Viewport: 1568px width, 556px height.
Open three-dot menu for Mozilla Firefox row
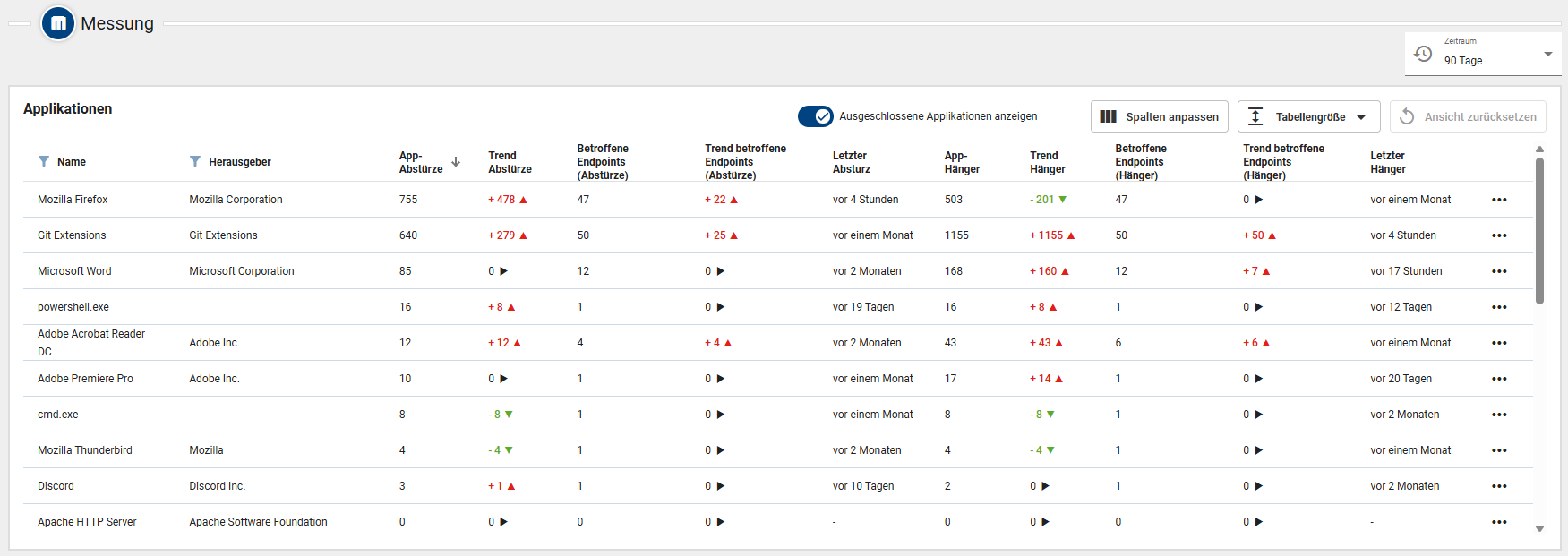pyautogui.click(x=1499, y=200)
